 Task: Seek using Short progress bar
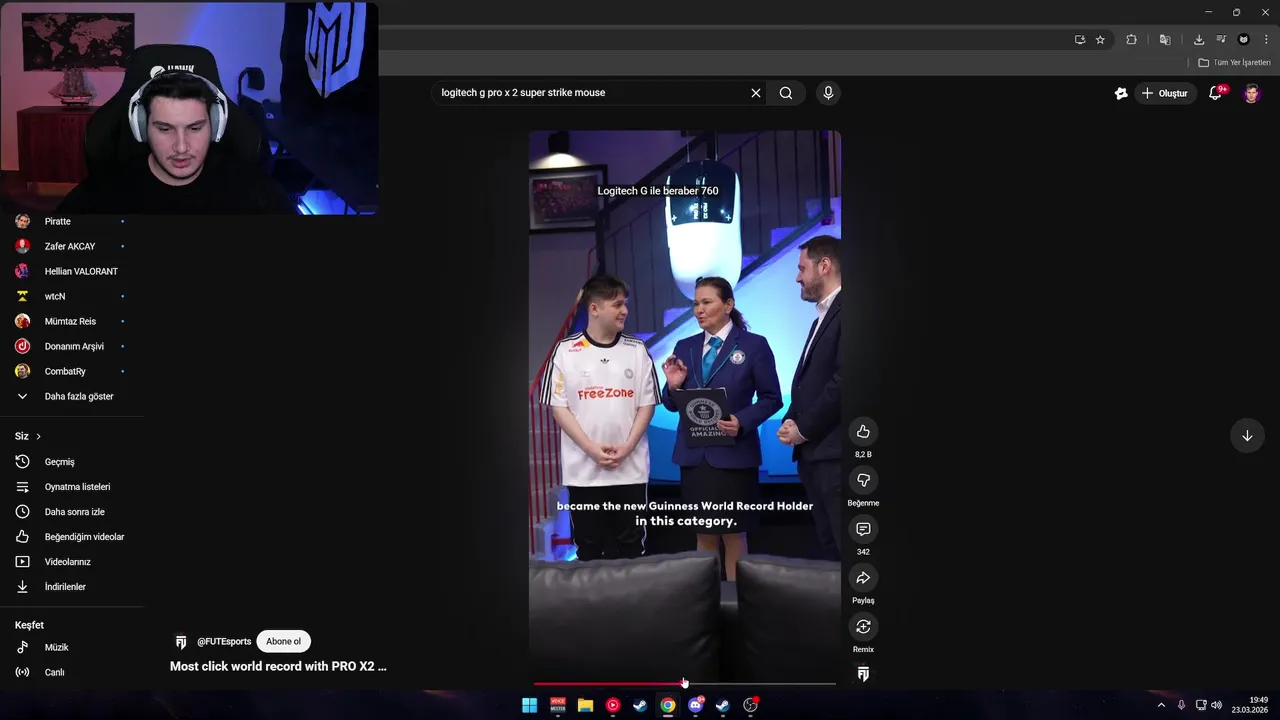click(x=684, y=684)
